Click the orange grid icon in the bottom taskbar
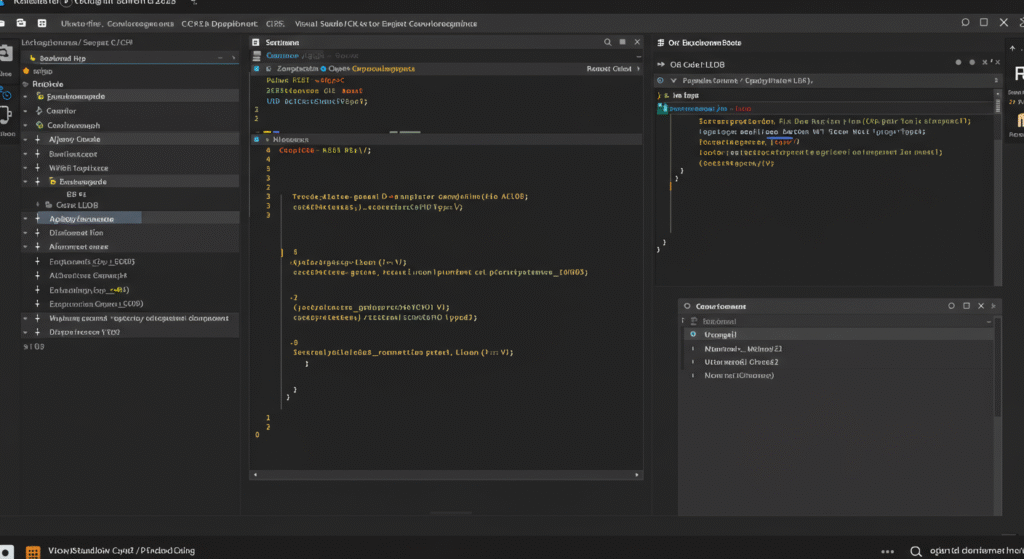The height and width of the screenshot is (559, 1024). click(33, 552)
